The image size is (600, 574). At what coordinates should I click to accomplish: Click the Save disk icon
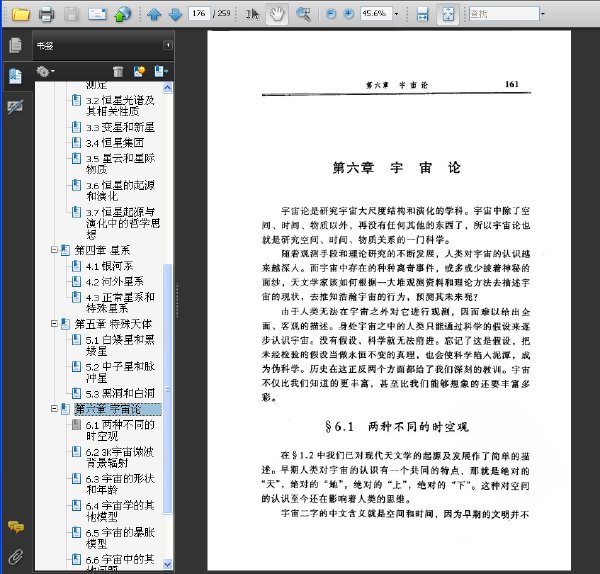71,14
